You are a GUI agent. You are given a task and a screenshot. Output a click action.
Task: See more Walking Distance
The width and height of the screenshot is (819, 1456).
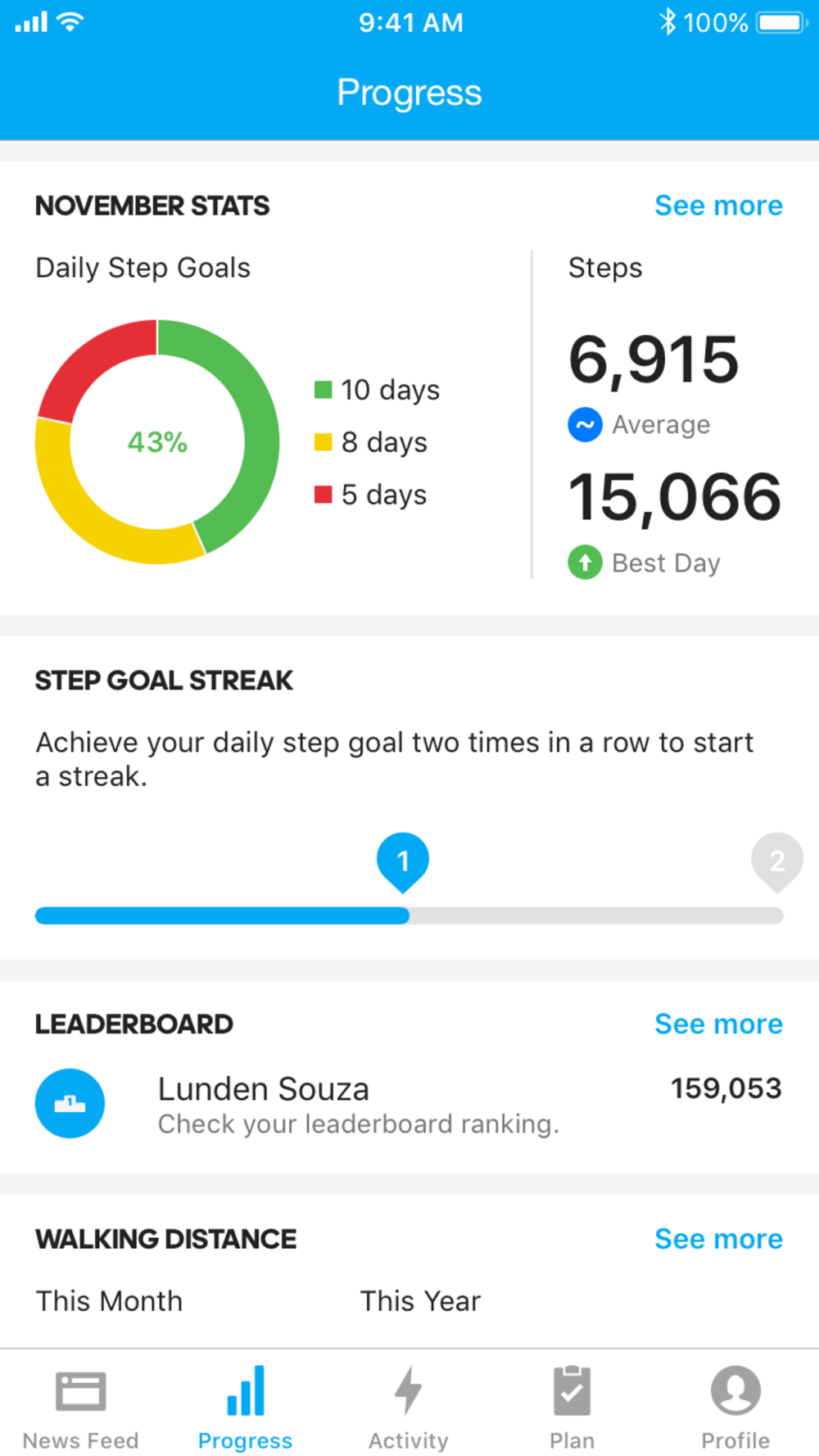click(x=718, y=1239)
